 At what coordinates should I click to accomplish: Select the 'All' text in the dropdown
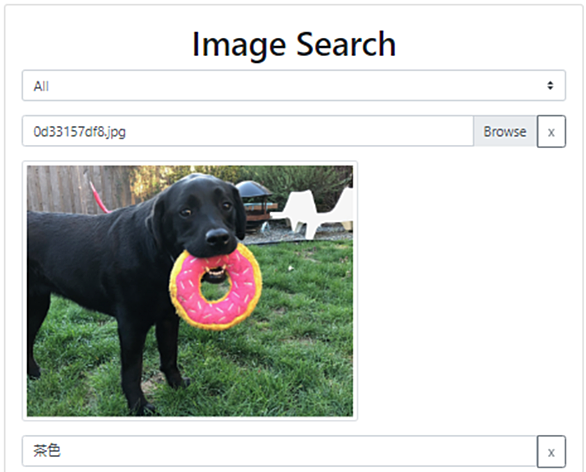[41, 86]
